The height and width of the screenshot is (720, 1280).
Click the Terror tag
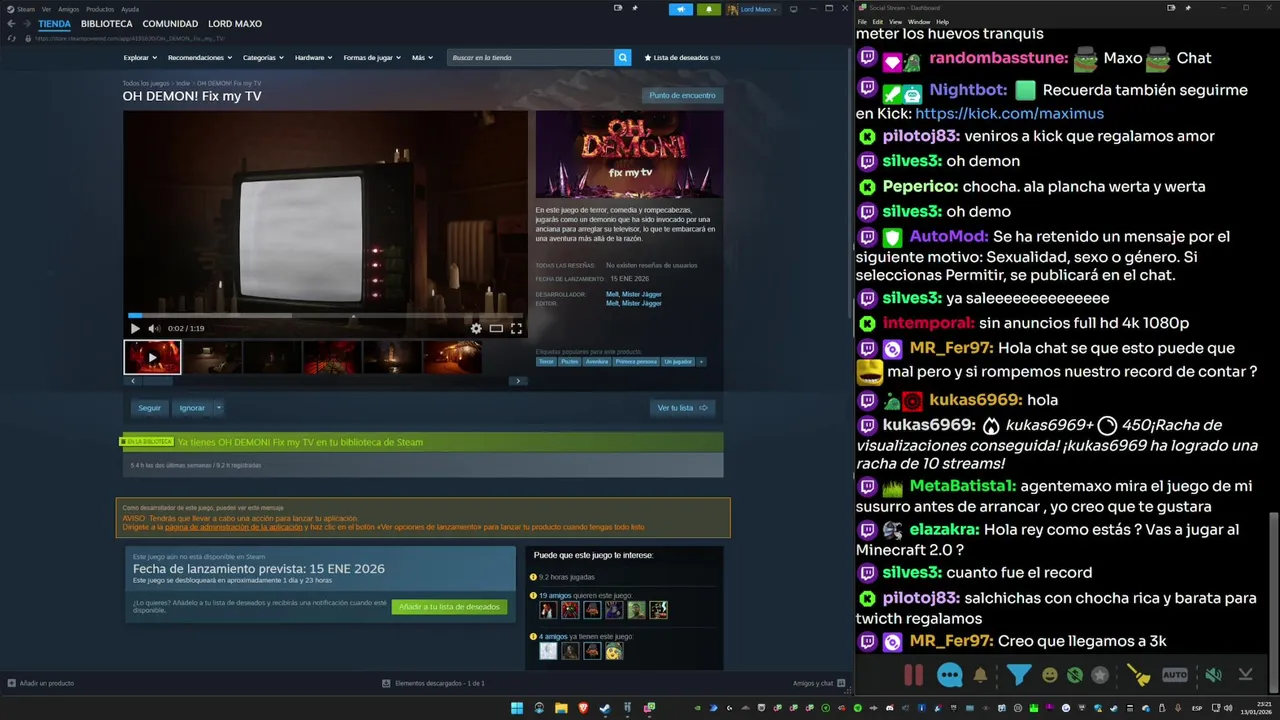546,362
